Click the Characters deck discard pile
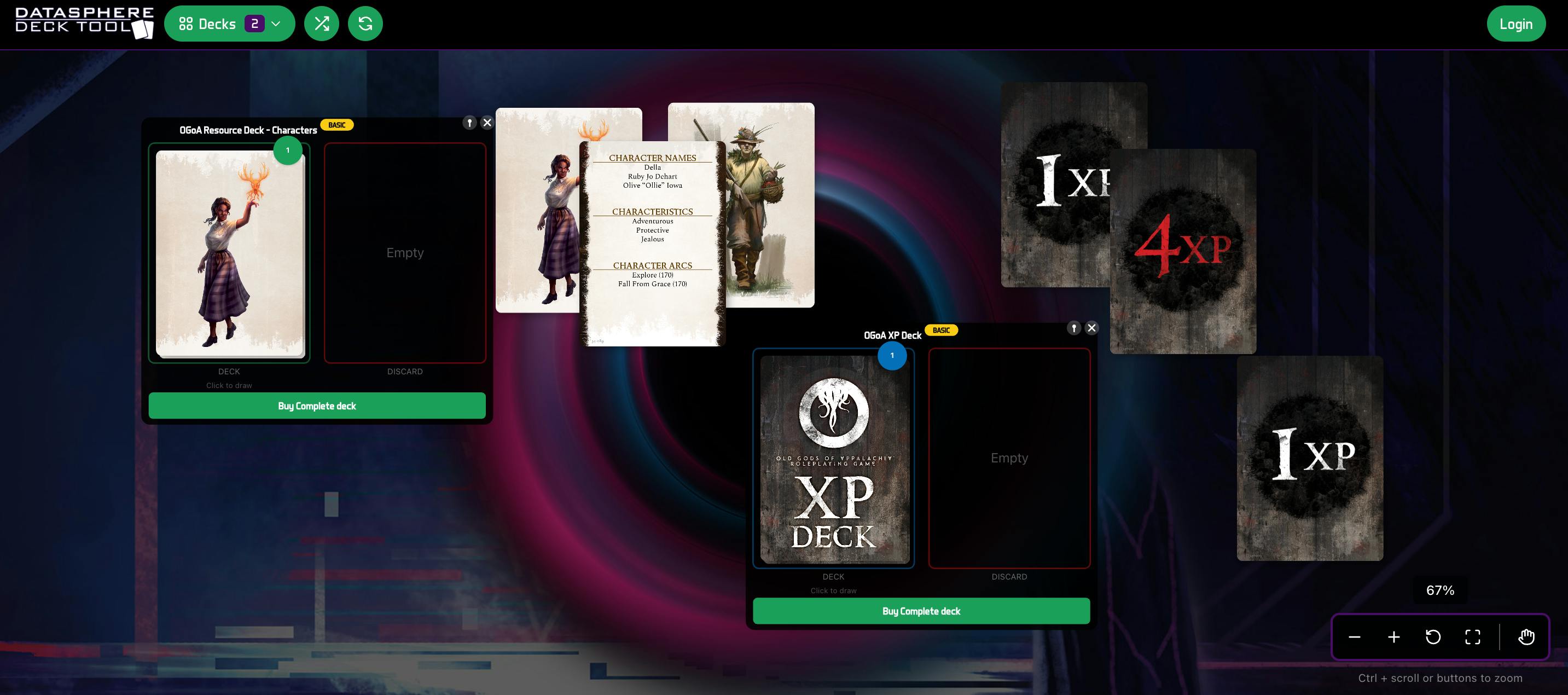This screenshot has height=695, width=1568. (x=405, y=253)
